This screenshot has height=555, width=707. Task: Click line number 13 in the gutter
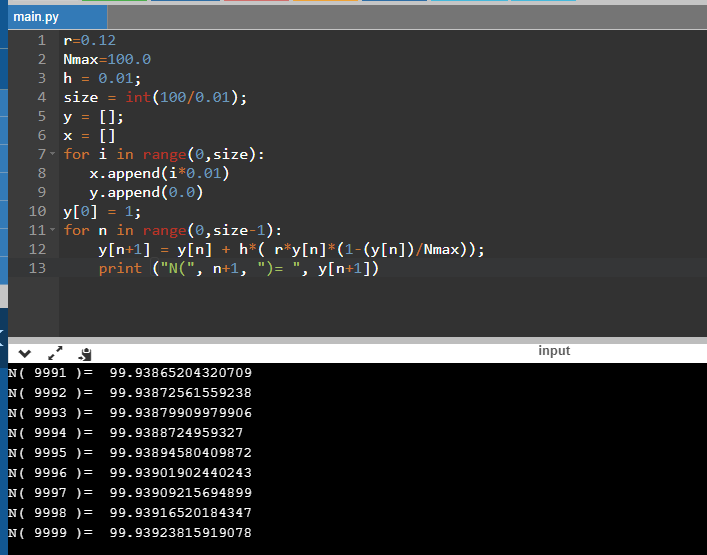click(37, 268)
